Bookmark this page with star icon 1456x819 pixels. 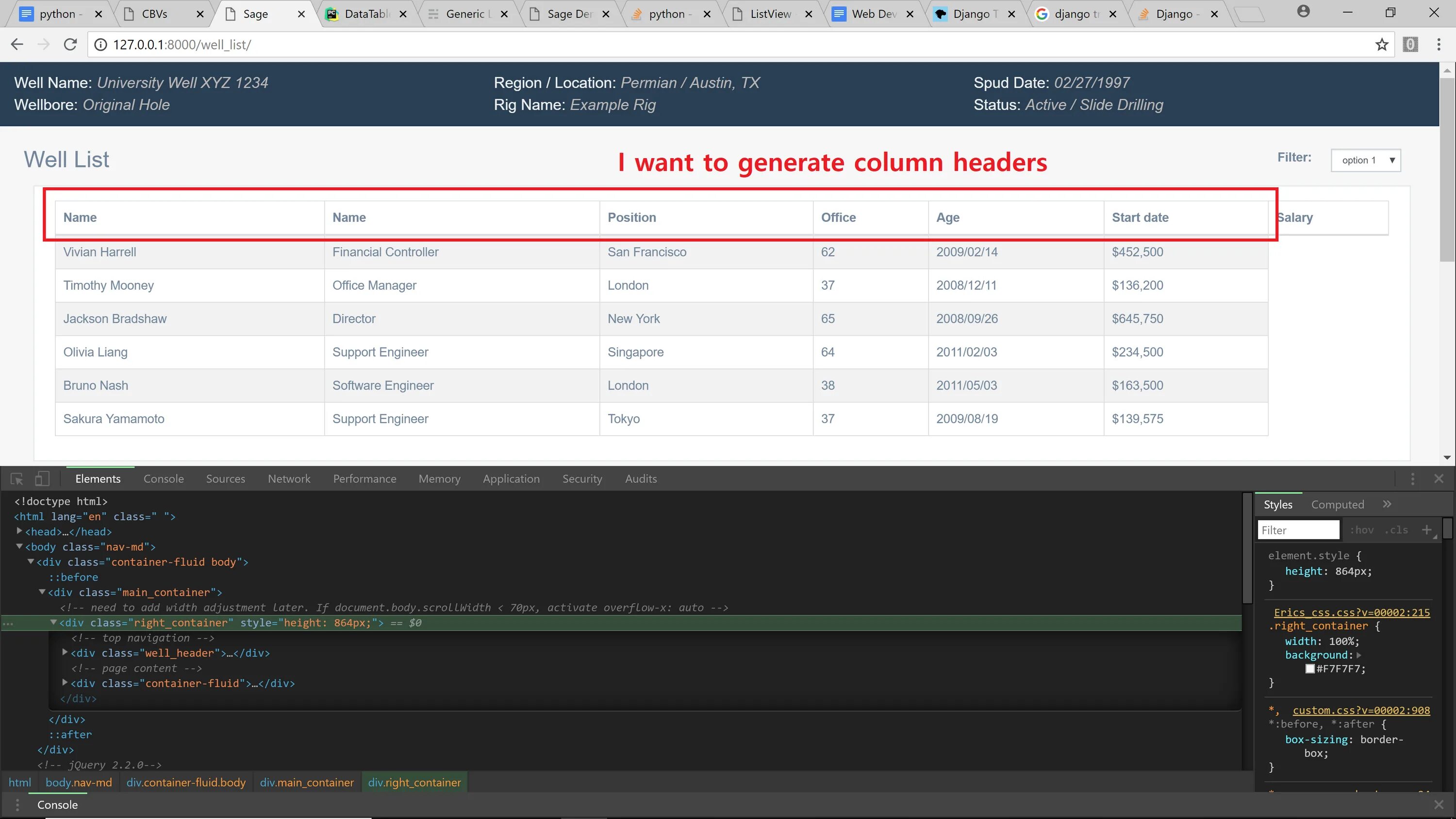1381,45
